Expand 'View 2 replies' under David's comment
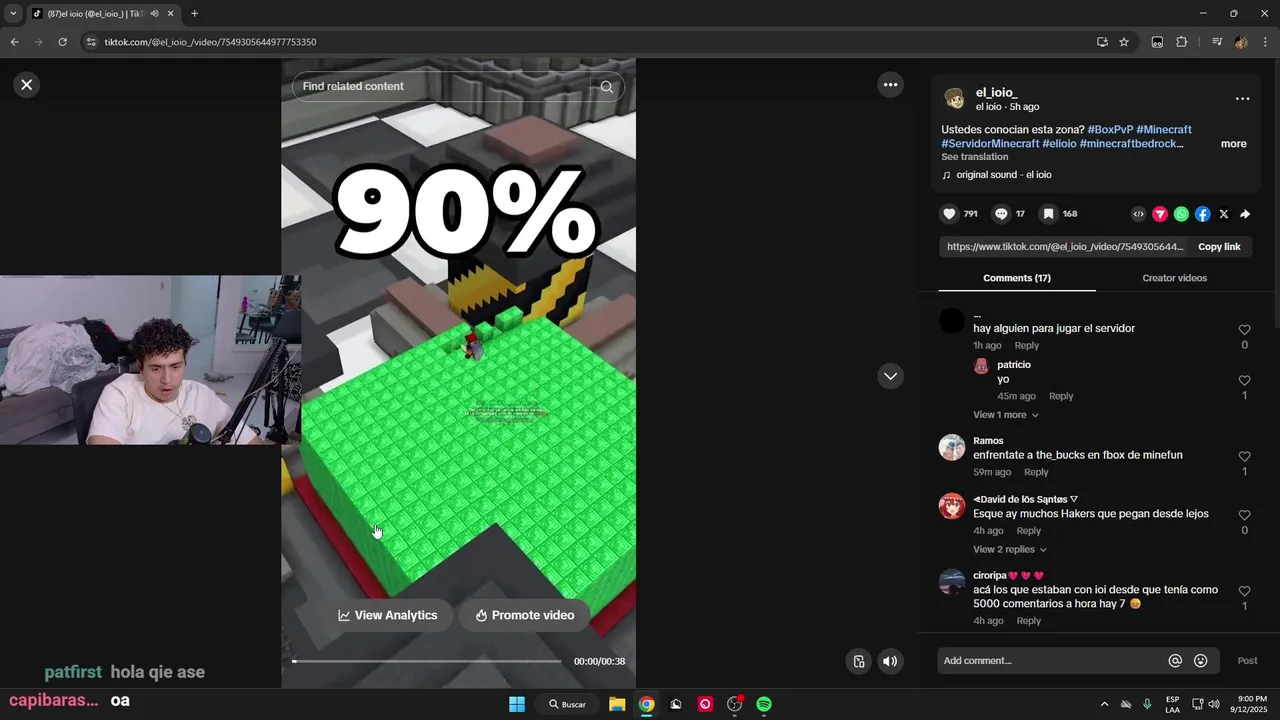The image size is (1280, 720). 1010,550
